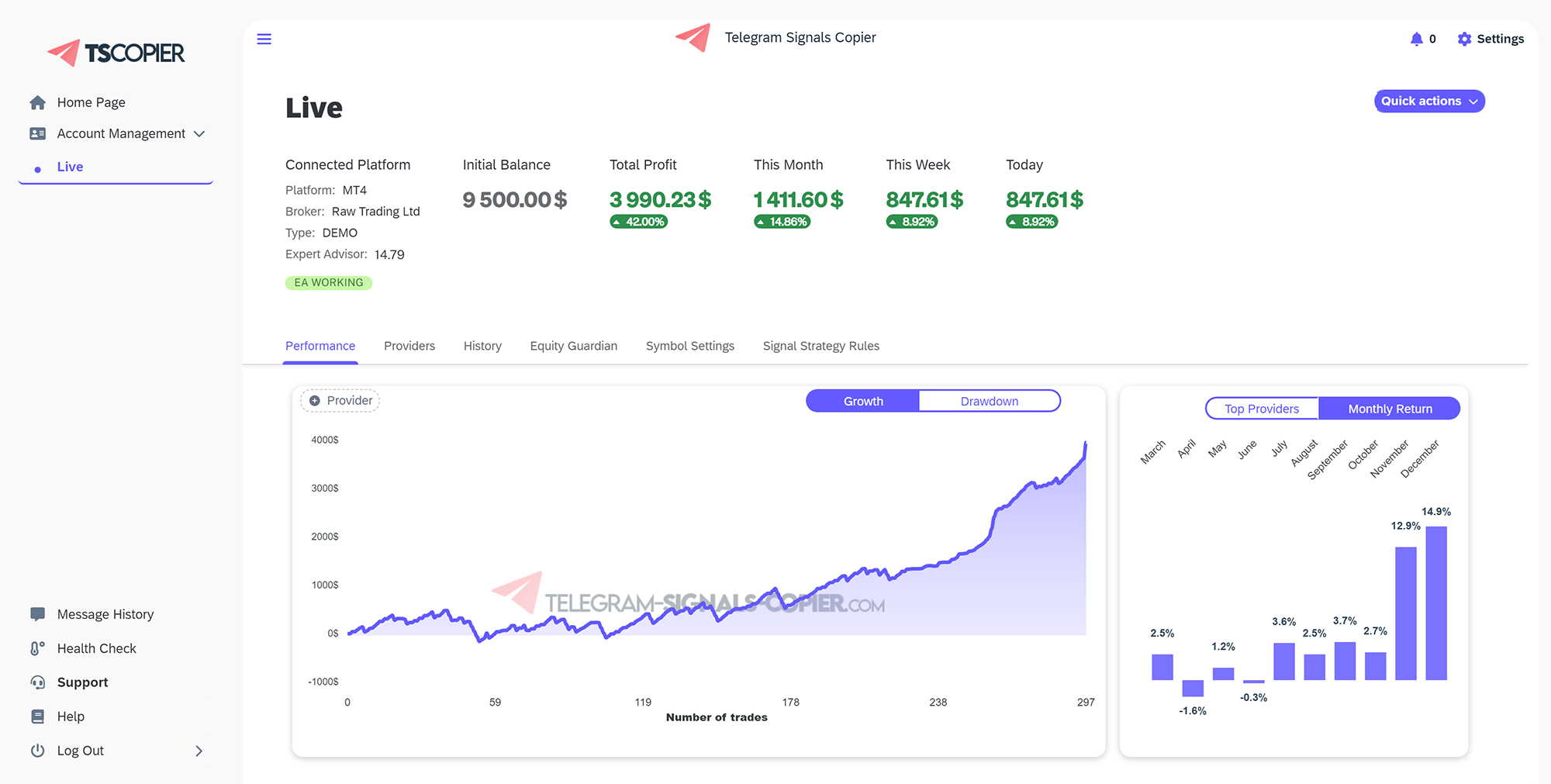This screenshot has height=784, width=1551.
Task: Click the Help book icon
Action: [37, 717]
